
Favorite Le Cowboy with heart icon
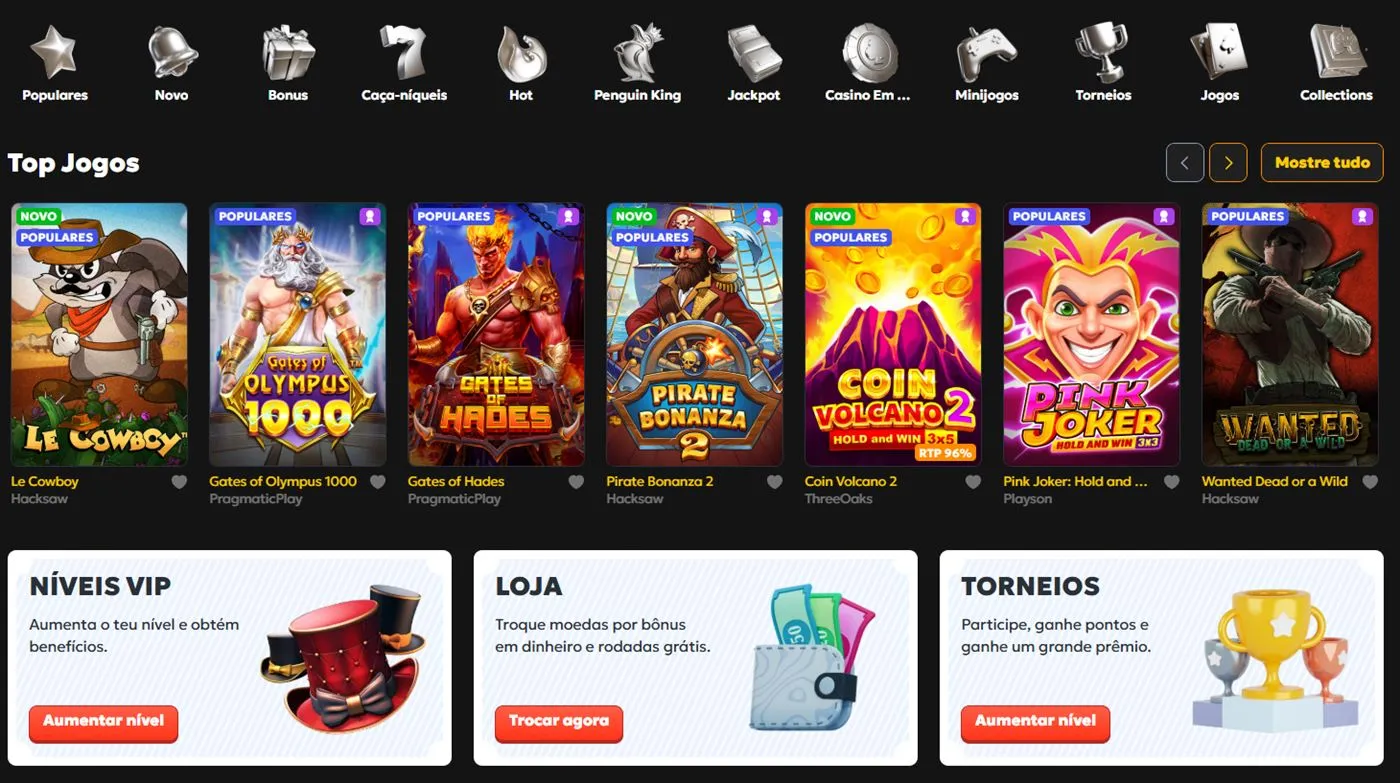point(179,482)
